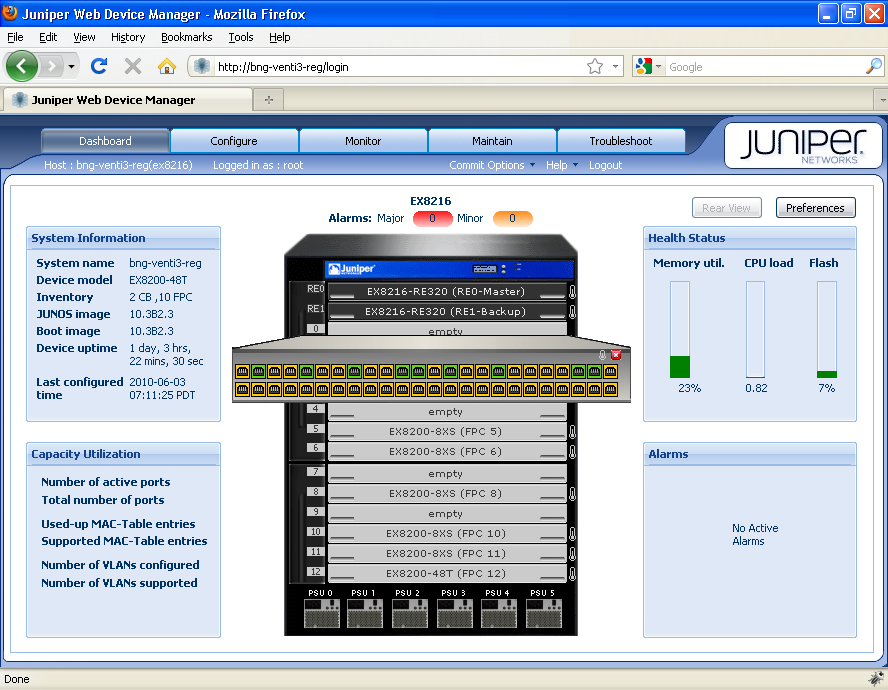Viewport: 888px width, 690px height.
Task: Click the site identity icon beside the URL
Action: [202, 66]
